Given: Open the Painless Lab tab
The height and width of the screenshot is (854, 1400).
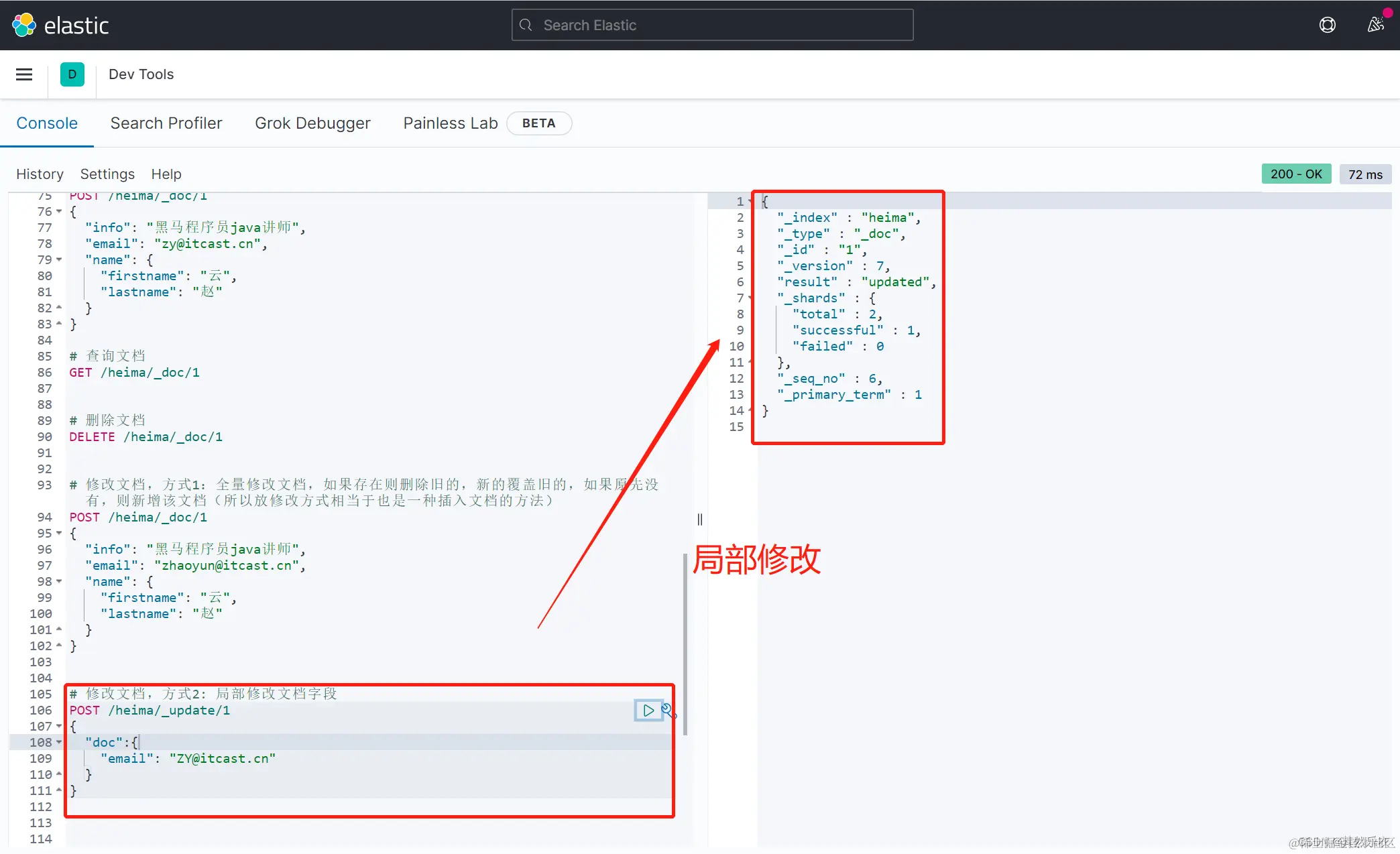Looking at the screenshot, I should (x=450, y=123).
